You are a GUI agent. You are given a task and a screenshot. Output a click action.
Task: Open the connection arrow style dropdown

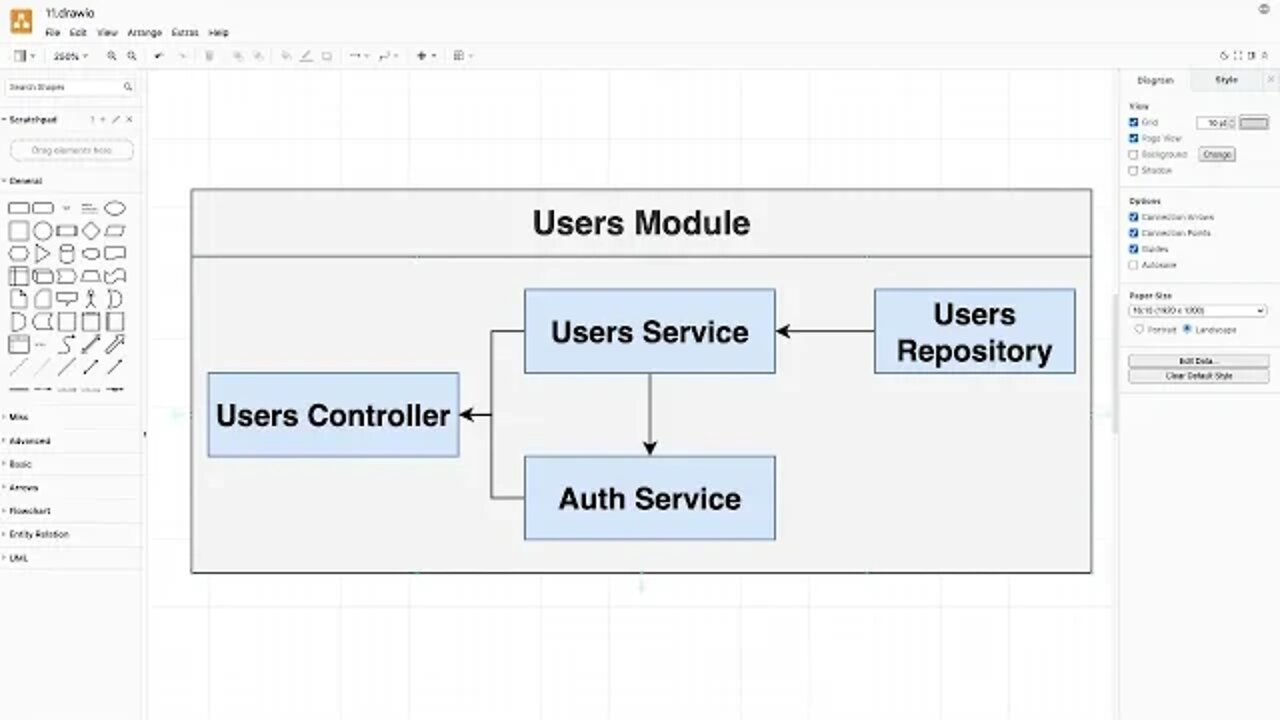coord(359,56)
